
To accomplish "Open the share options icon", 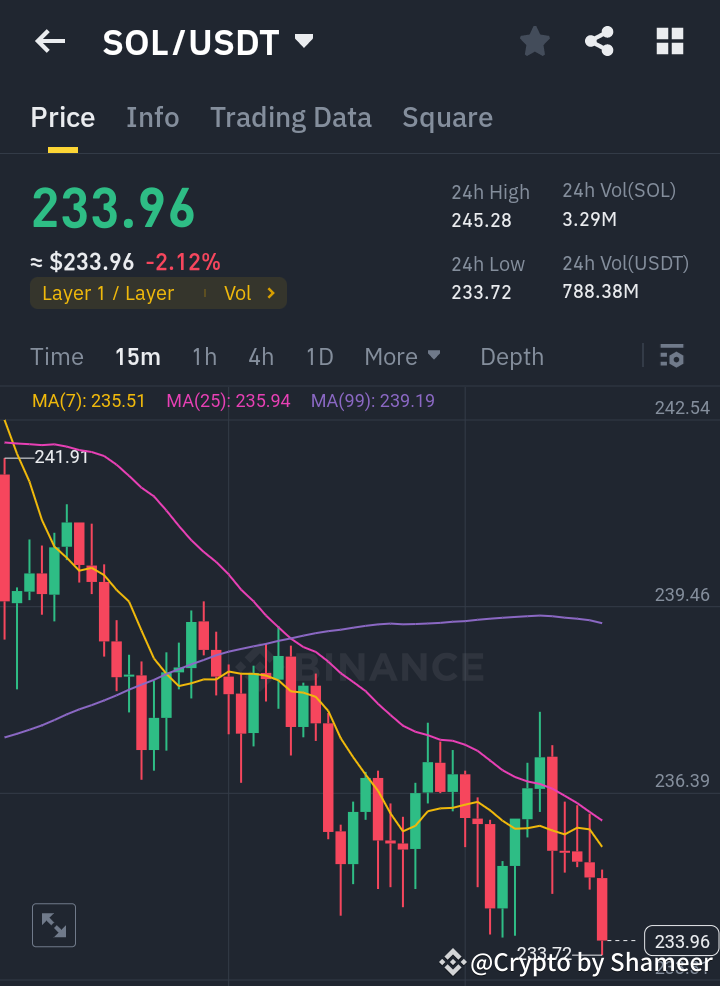I will coord(599,41).
